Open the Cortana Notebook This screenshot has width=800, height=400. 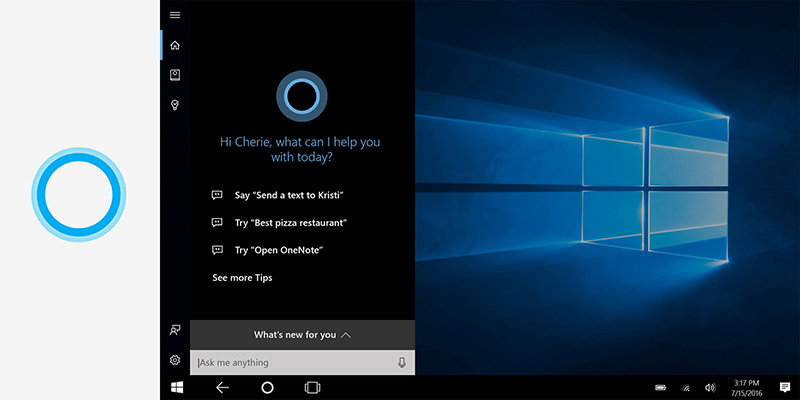[175, 75]
